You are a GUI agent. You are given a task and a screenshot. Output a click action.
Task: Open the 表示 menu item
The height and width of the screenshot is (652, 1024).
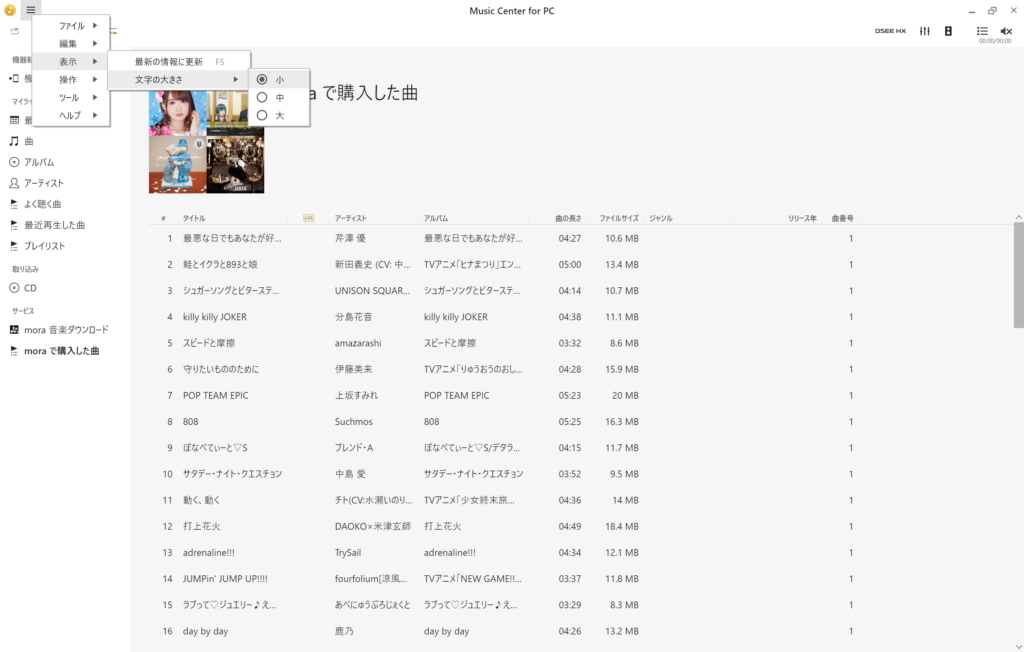pos(71,61)
